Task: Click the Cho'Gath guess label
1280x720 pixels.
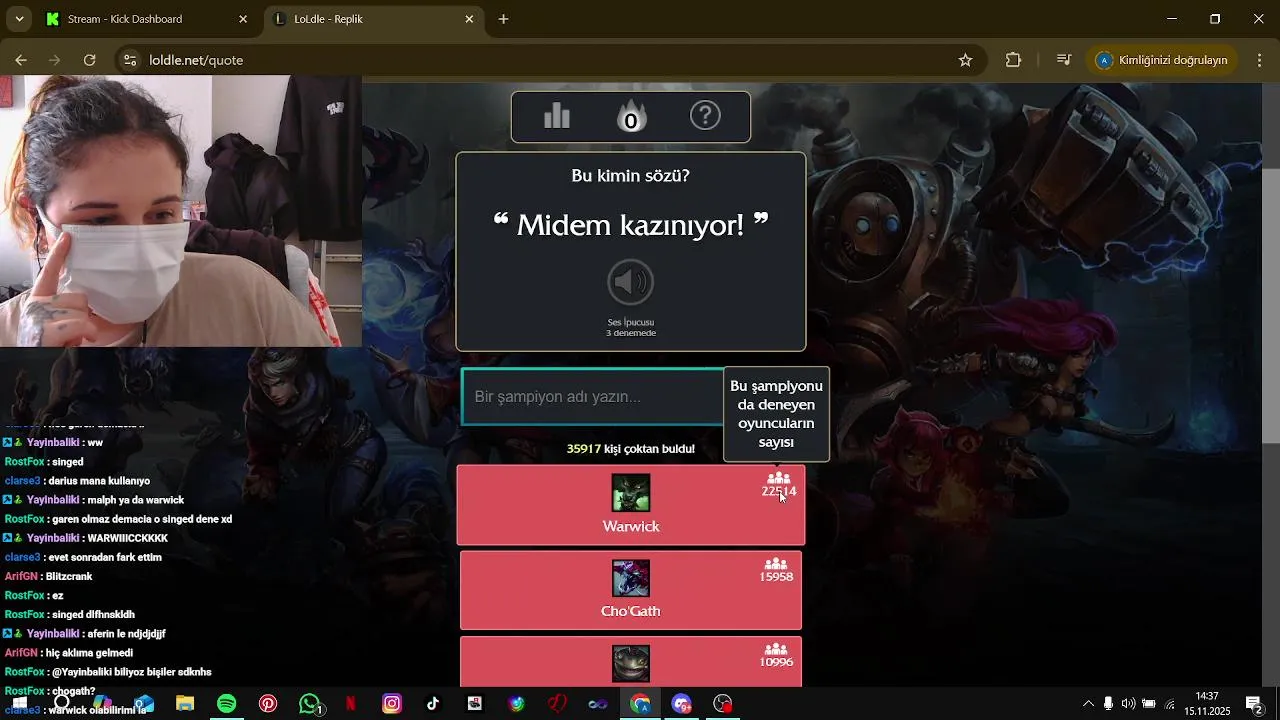Action: pos(631,611)
